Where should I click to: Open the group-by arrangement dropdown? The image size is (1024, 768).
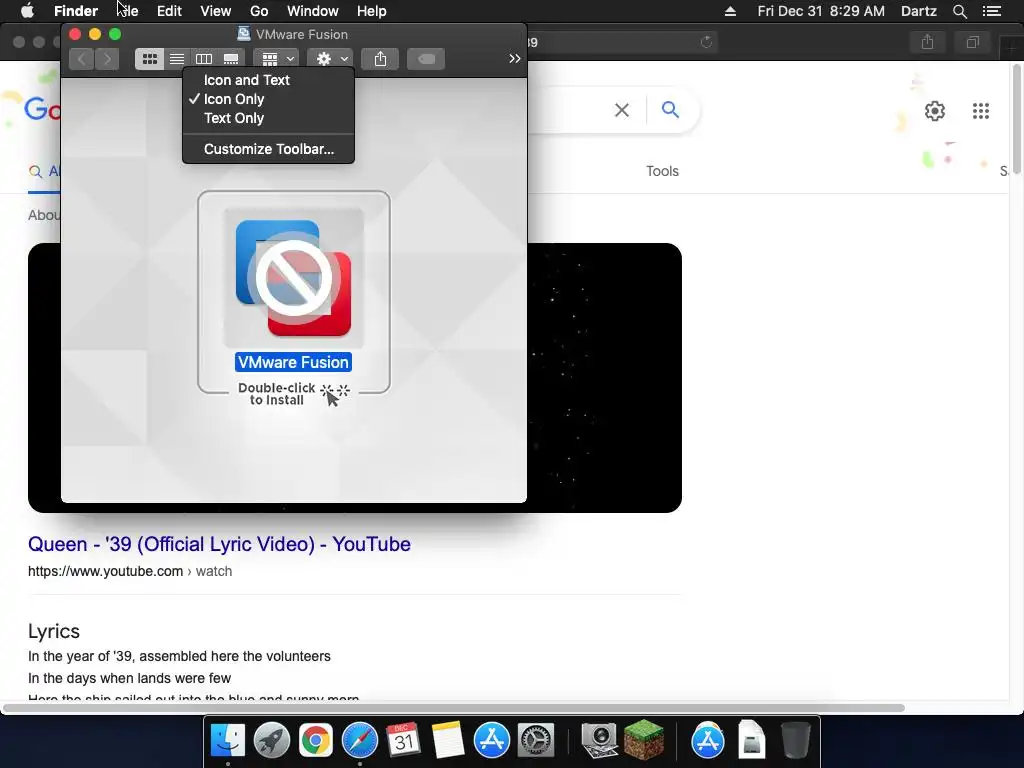coord(276,59)
